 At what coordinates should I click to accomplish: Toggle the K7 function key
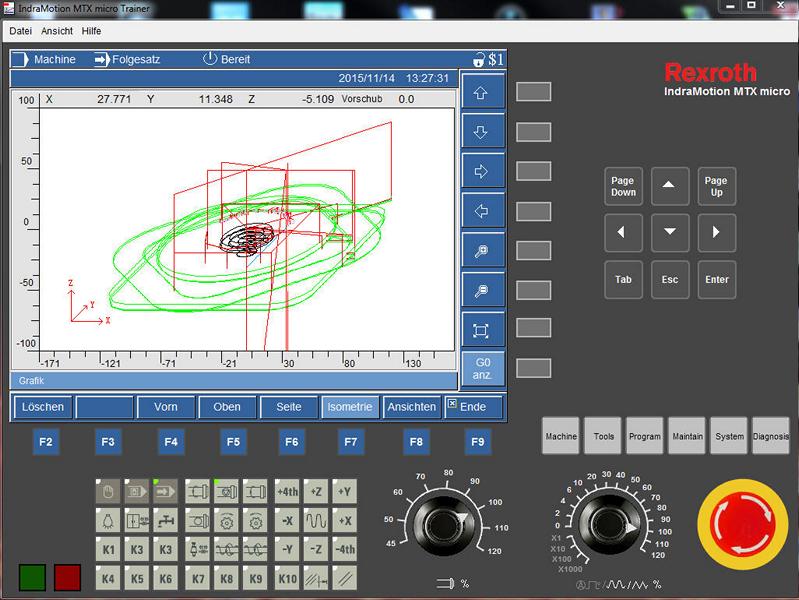[197, 579]
